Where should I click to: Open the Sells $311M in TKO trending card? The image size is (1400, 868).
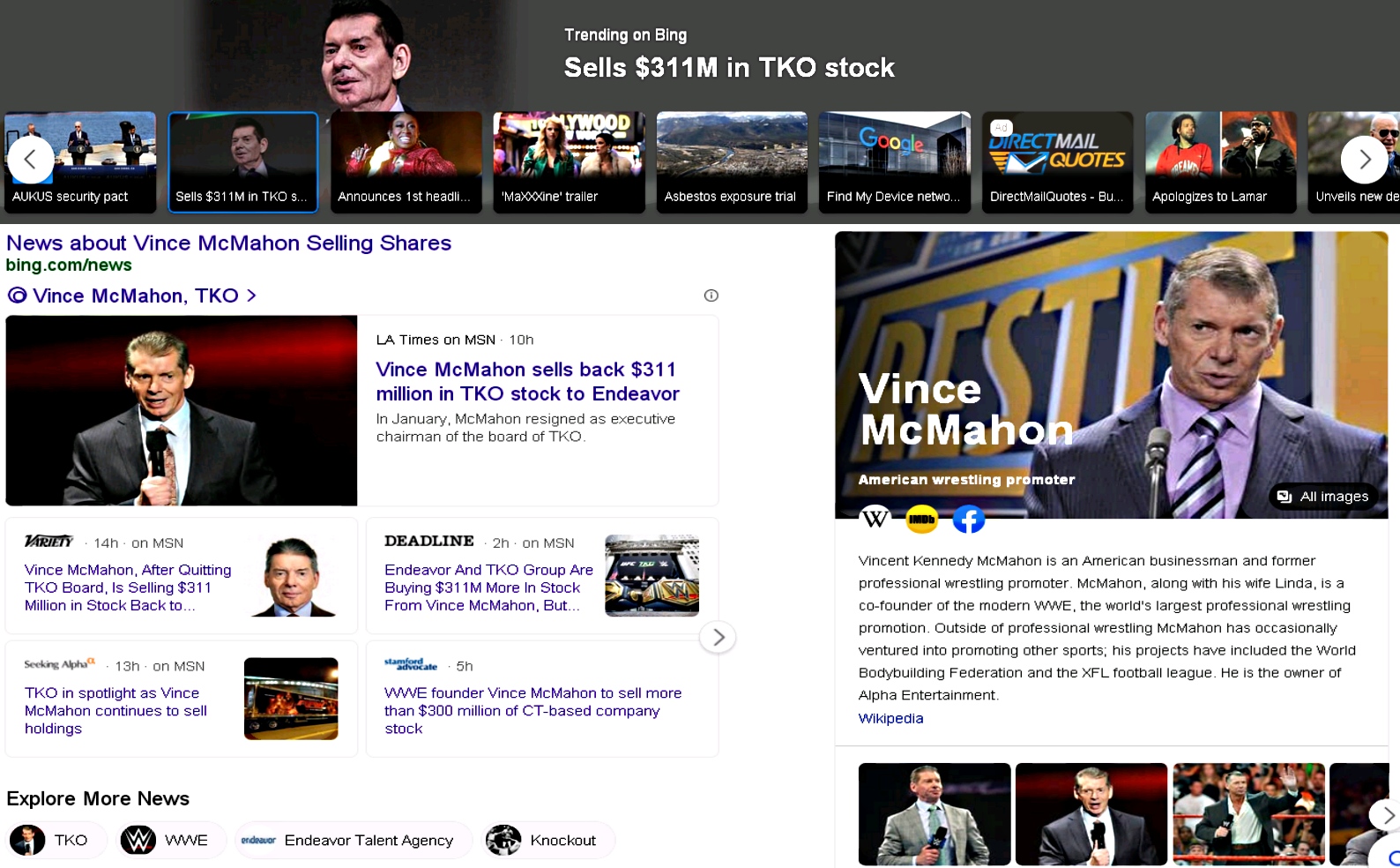click(x=243, y=162)
